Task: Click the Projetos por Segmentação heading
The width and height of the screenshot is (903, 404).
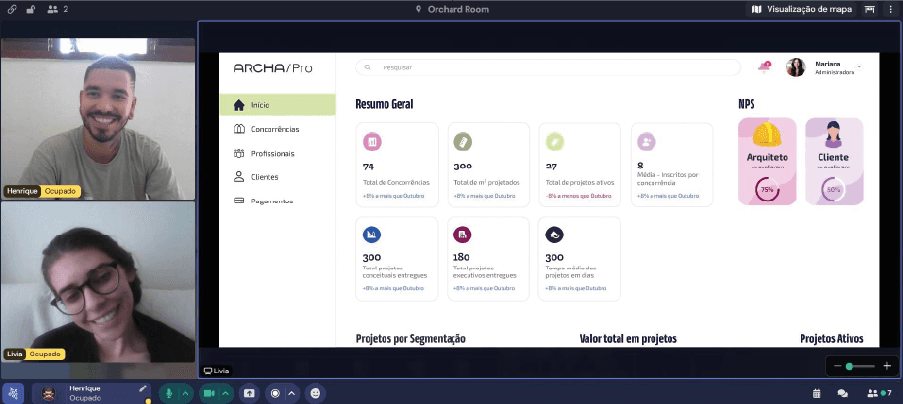Action: pyautogui.click(x=411, y=338)
